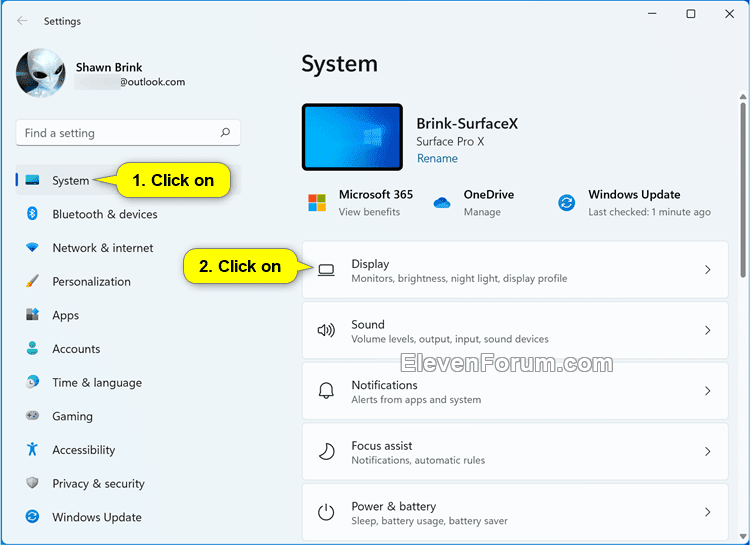Click the Find a setting search box
The image size is (750, 545).
coord(118,133)
